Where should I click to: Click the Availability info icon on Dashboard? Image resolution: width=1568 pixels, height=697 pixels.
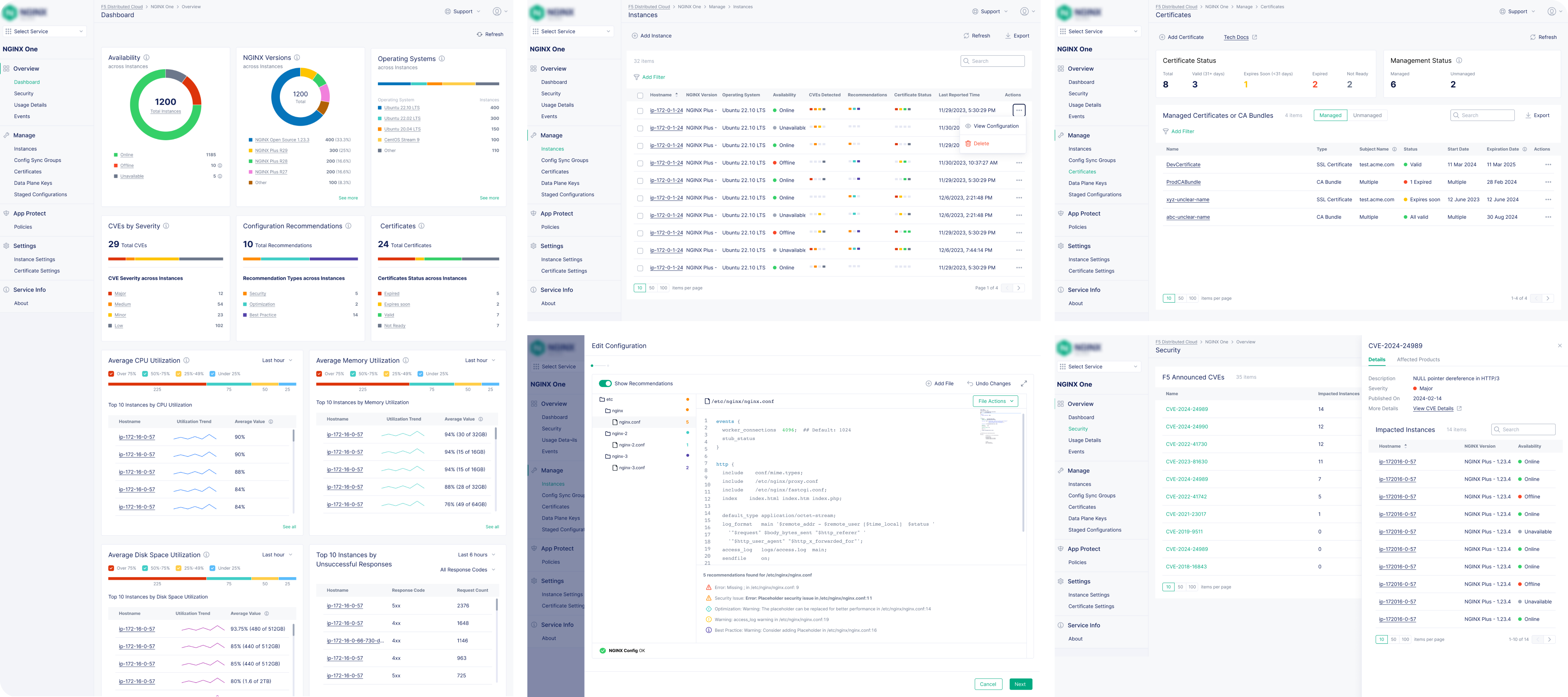(146, 58)
